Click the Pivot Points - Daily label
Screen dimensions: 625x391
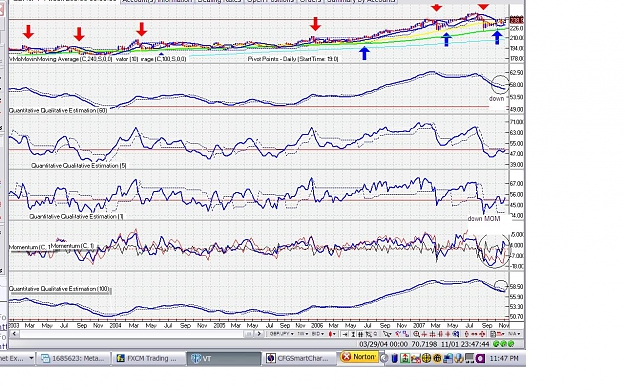pos(293,59)
